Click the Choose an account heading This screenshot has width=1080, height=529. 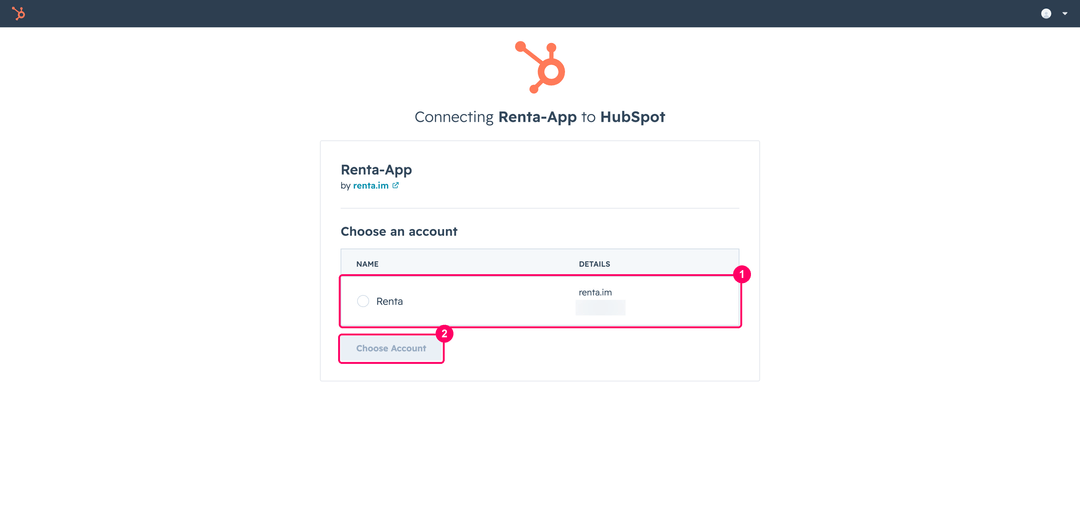click(399, 231)
